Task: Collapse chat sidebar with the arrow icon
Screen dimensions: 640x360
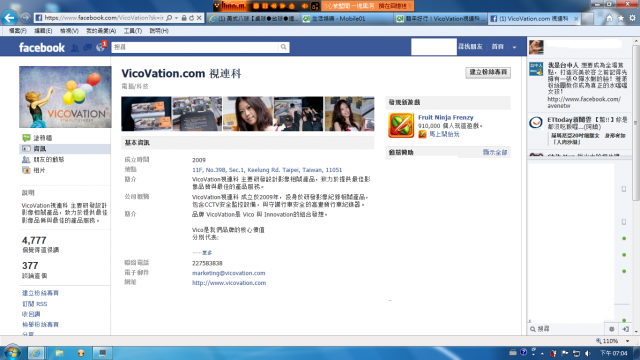Action: [625, 329]
